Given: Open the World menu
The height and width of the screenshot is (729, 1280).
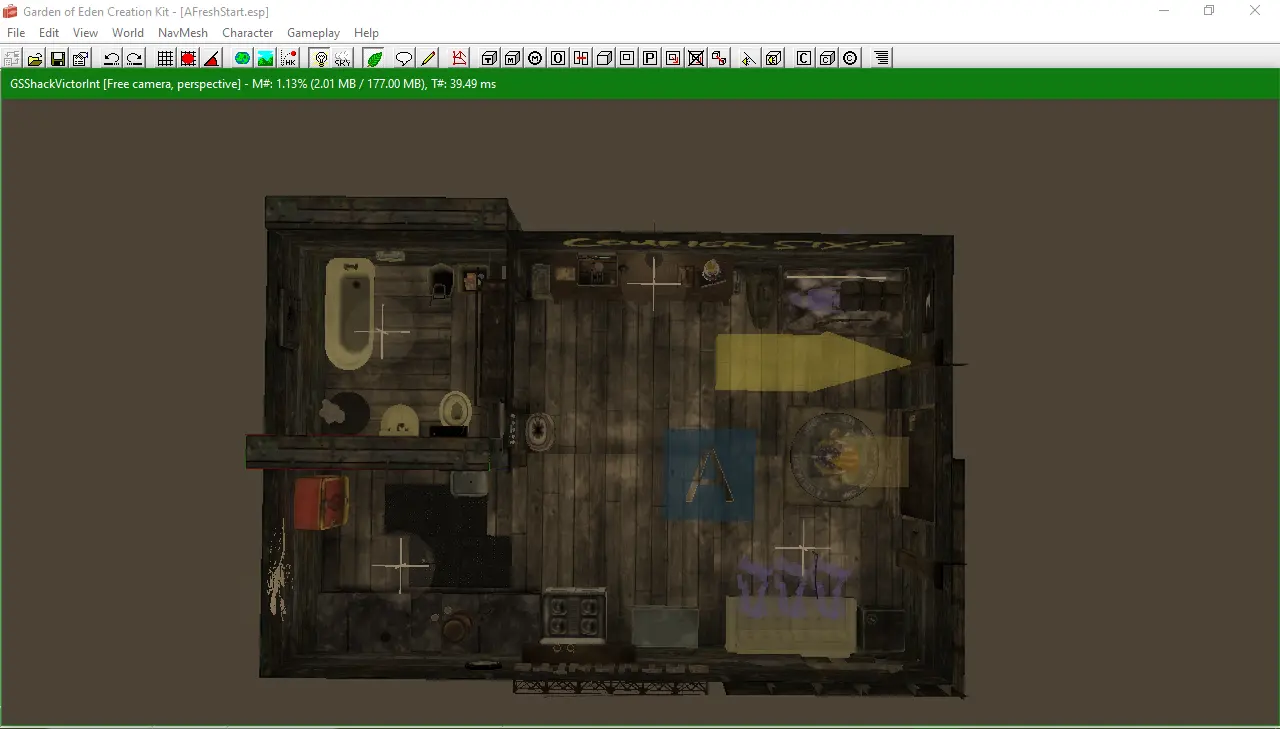Looking at the screenshot, I should pyautogui.click(x=128, y=33).
